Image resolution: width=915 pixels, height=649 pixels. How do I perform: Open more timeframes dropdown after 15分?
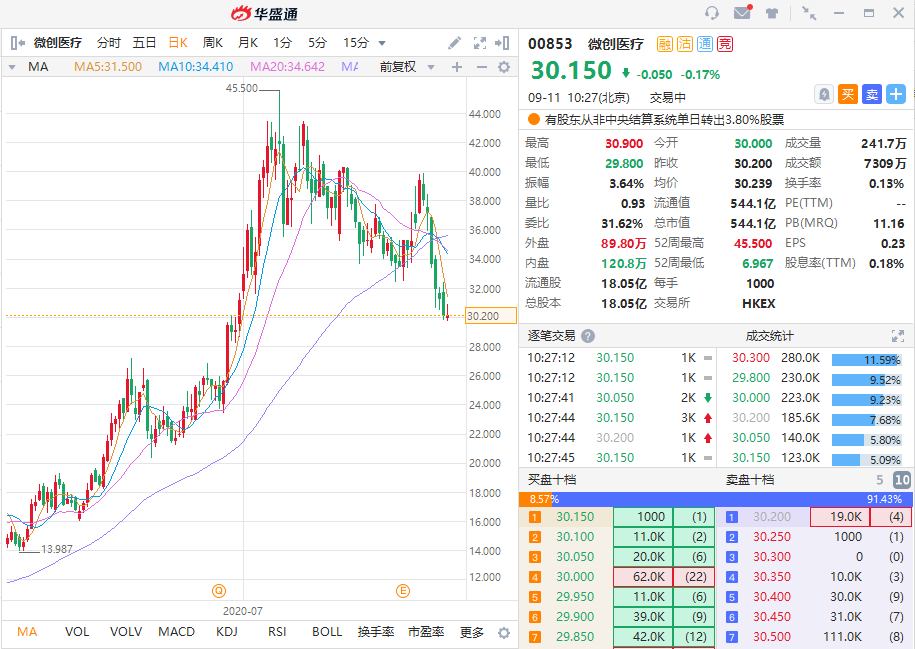pyautogui.click(x=382, y=43)
